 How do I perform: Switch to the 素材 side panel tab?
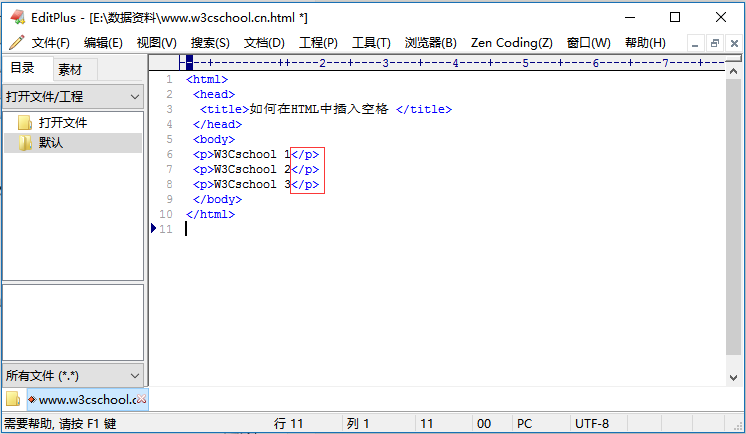70,69
